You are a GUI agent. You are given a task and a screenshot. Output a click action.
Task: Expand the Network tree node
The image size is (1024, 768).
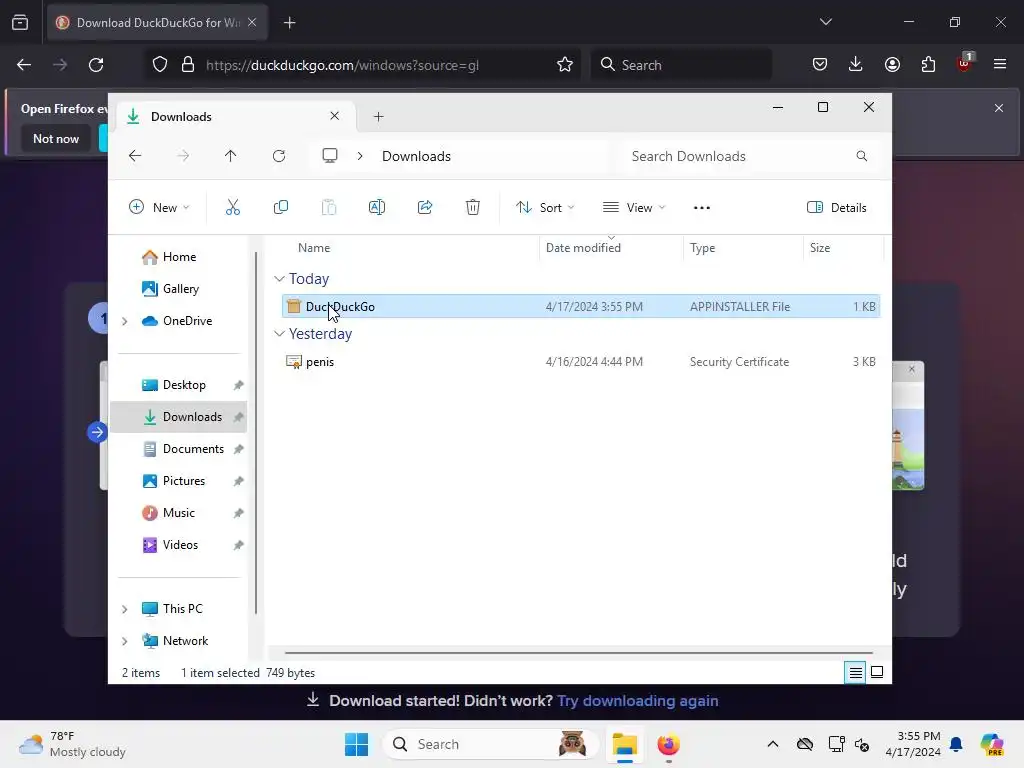coord(125,641)
